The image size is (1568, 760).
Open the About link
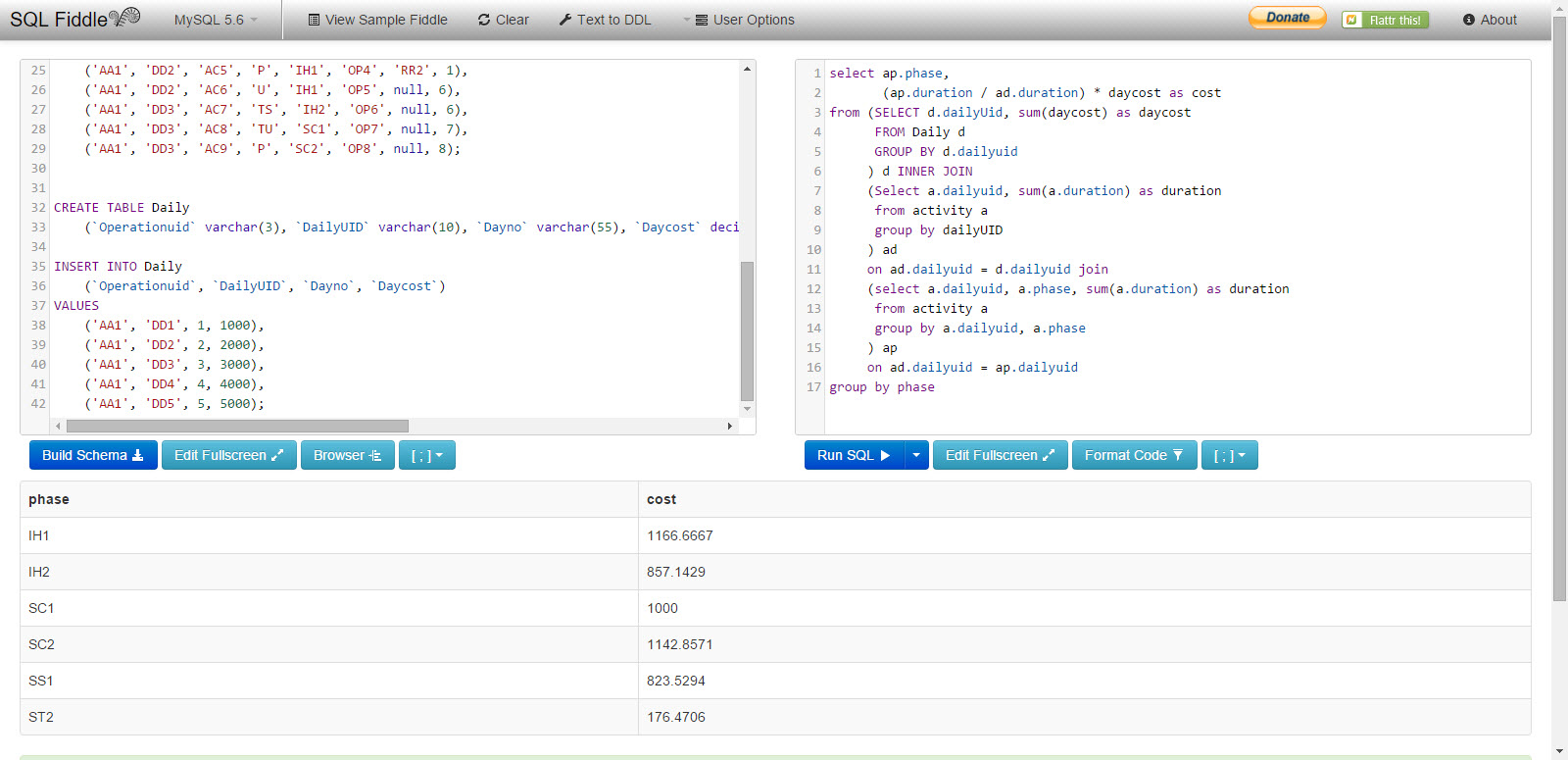click(1490, 20)
